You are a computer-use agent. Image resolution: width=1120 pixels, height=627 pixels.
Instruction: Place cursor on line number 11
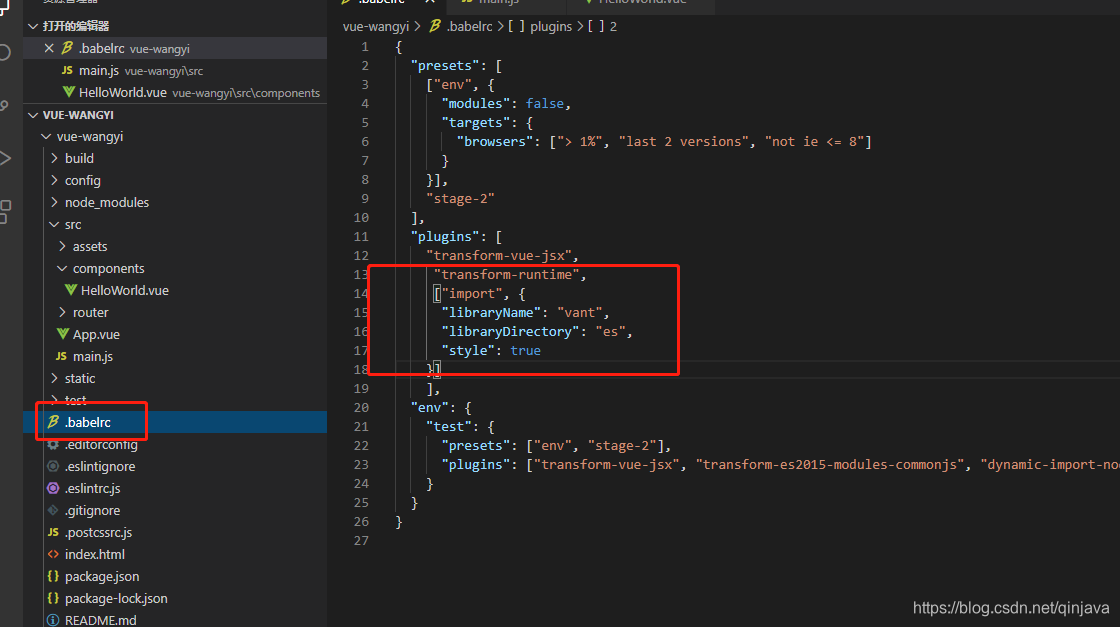361,236
